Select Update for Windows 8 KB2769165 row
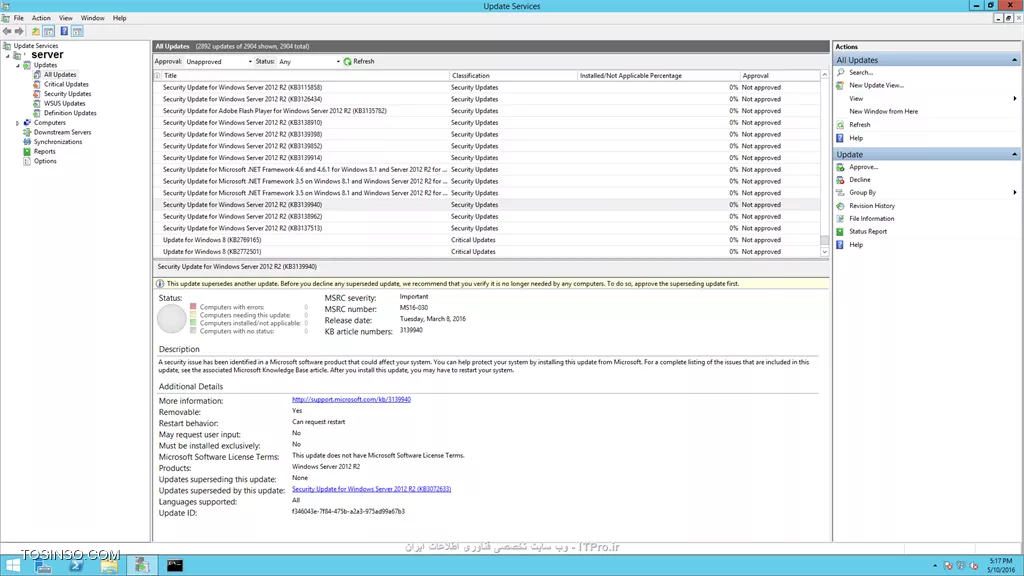The width and height of the screenshot is (1024, 576). coord(487,240)
